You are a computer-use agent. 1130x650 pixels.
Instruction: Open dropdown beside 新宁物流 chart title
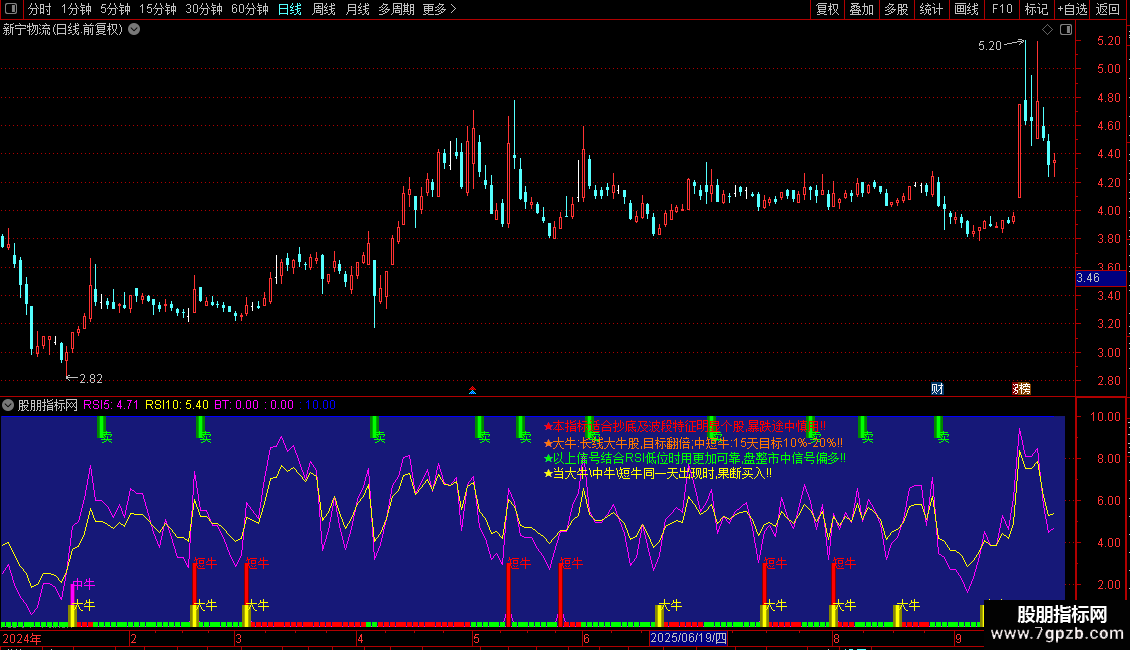tap(134, 30)
